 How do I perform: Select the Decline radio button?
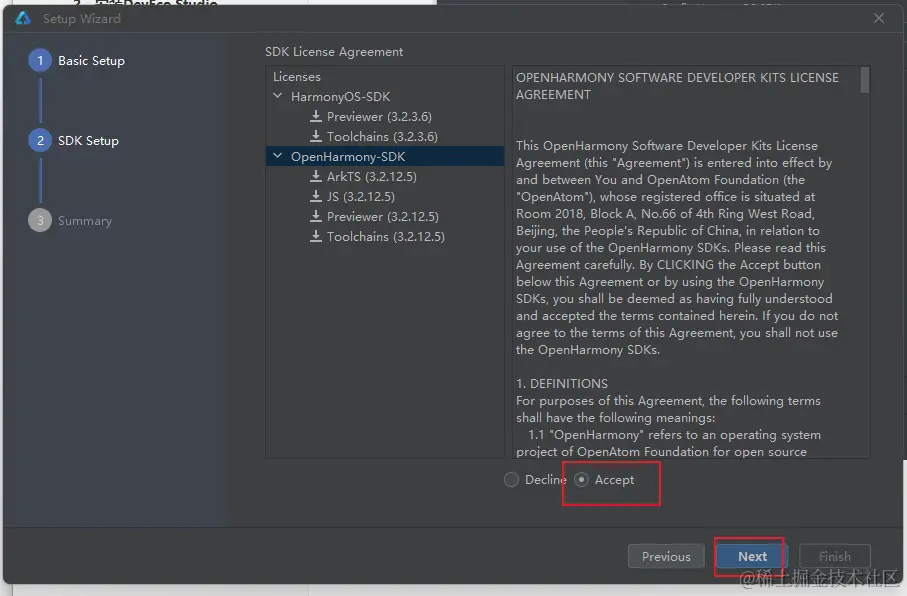[511, 480]
